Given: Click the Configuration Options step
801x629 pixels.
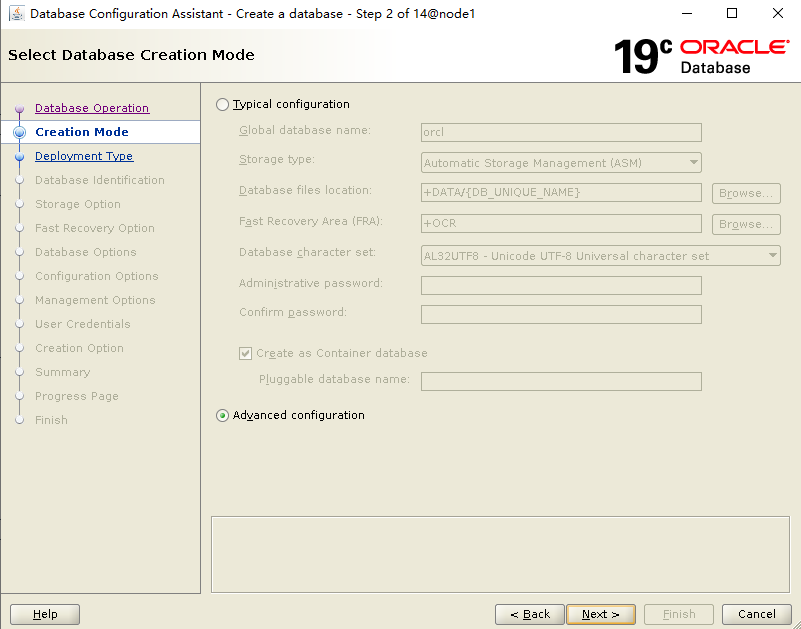Looking at the screenshot, I should pyautogui.click(x=97, y=276).
